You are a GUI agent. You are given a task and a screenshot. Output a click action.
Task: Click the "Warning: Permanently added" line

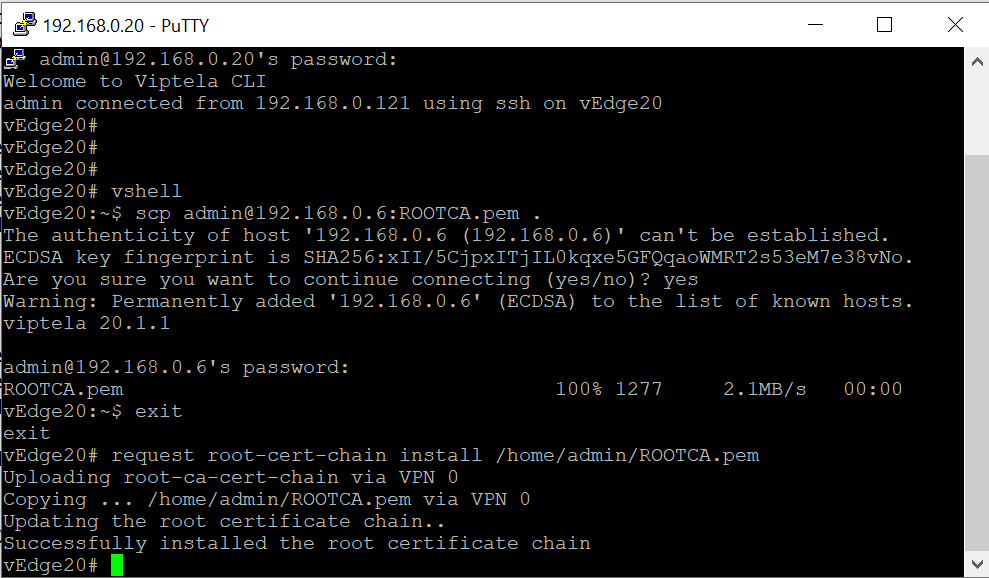click(x=458, y=301)
